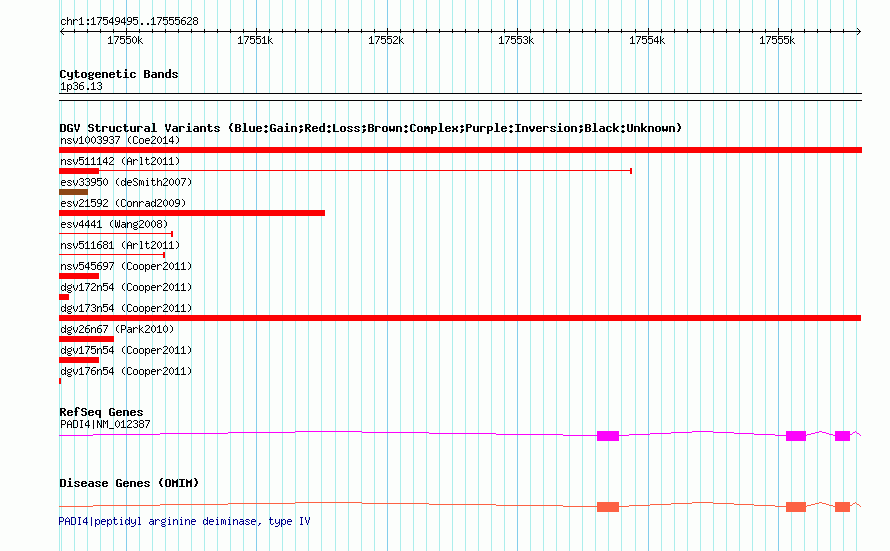Click the dgv26n67 red bar

(x=86, y=339)
